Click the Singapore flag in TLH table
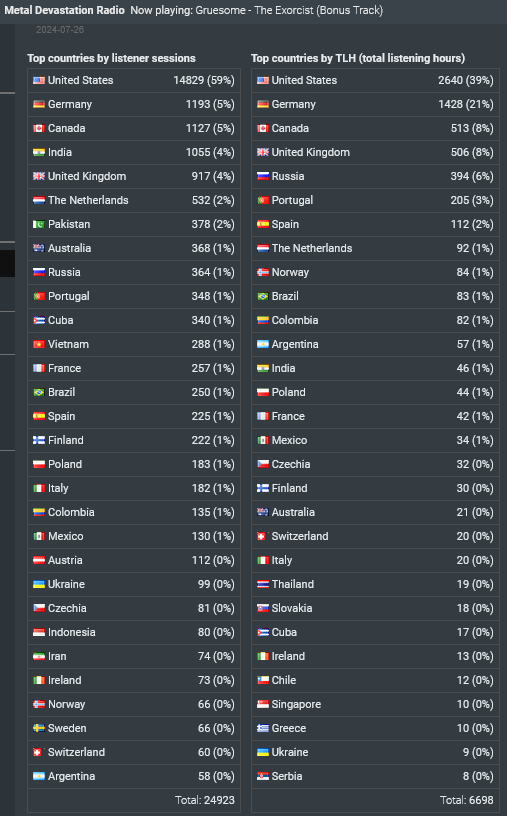The height and width of the screenshot is (816, 507). pyautogui.click(x=262, y=704)
